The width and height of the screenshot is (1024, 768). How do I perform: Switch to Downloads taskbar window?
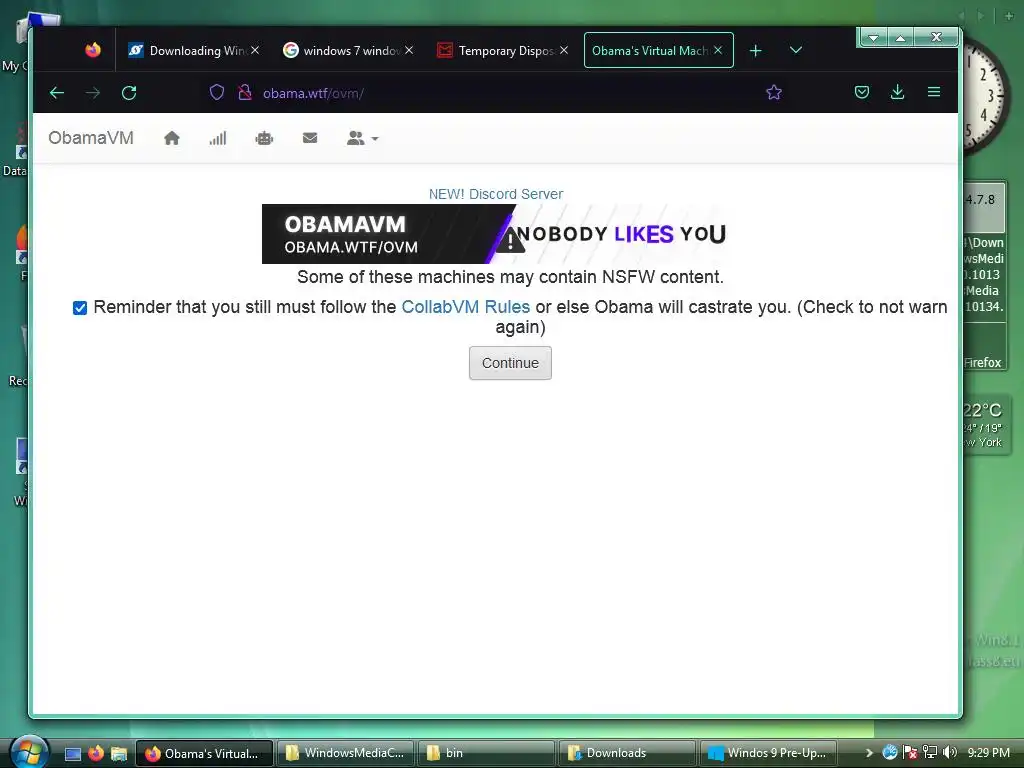click(x=628, y=753)
